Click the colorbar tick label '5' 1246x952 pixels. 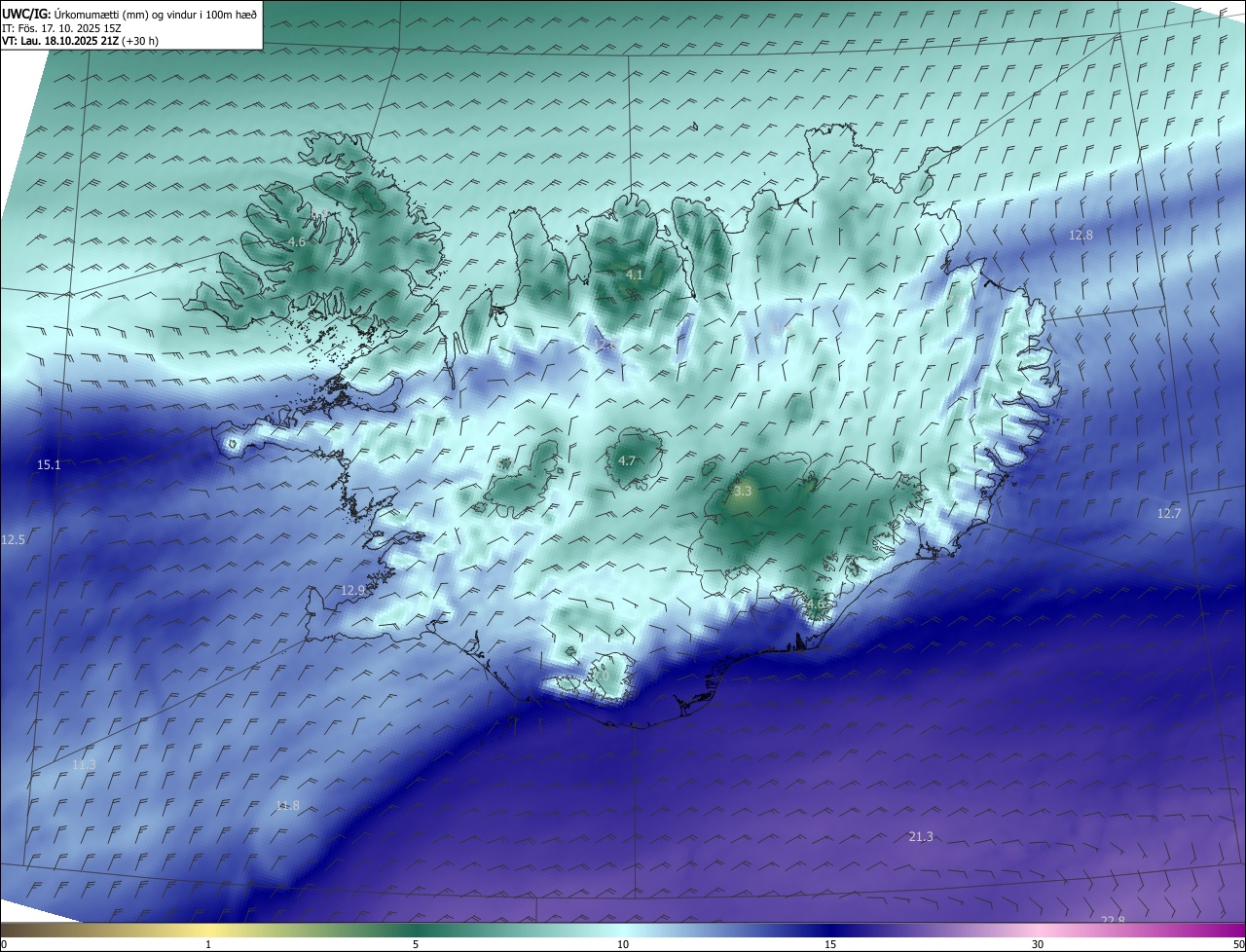click(416, 944)
